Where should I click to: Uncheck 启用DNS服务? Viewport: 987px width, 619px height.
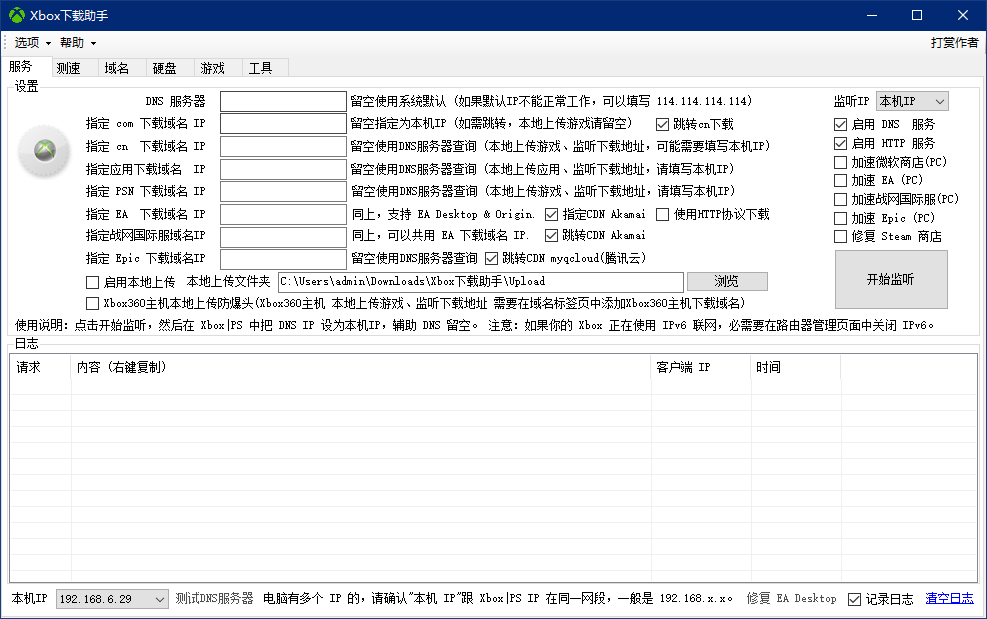840,124
